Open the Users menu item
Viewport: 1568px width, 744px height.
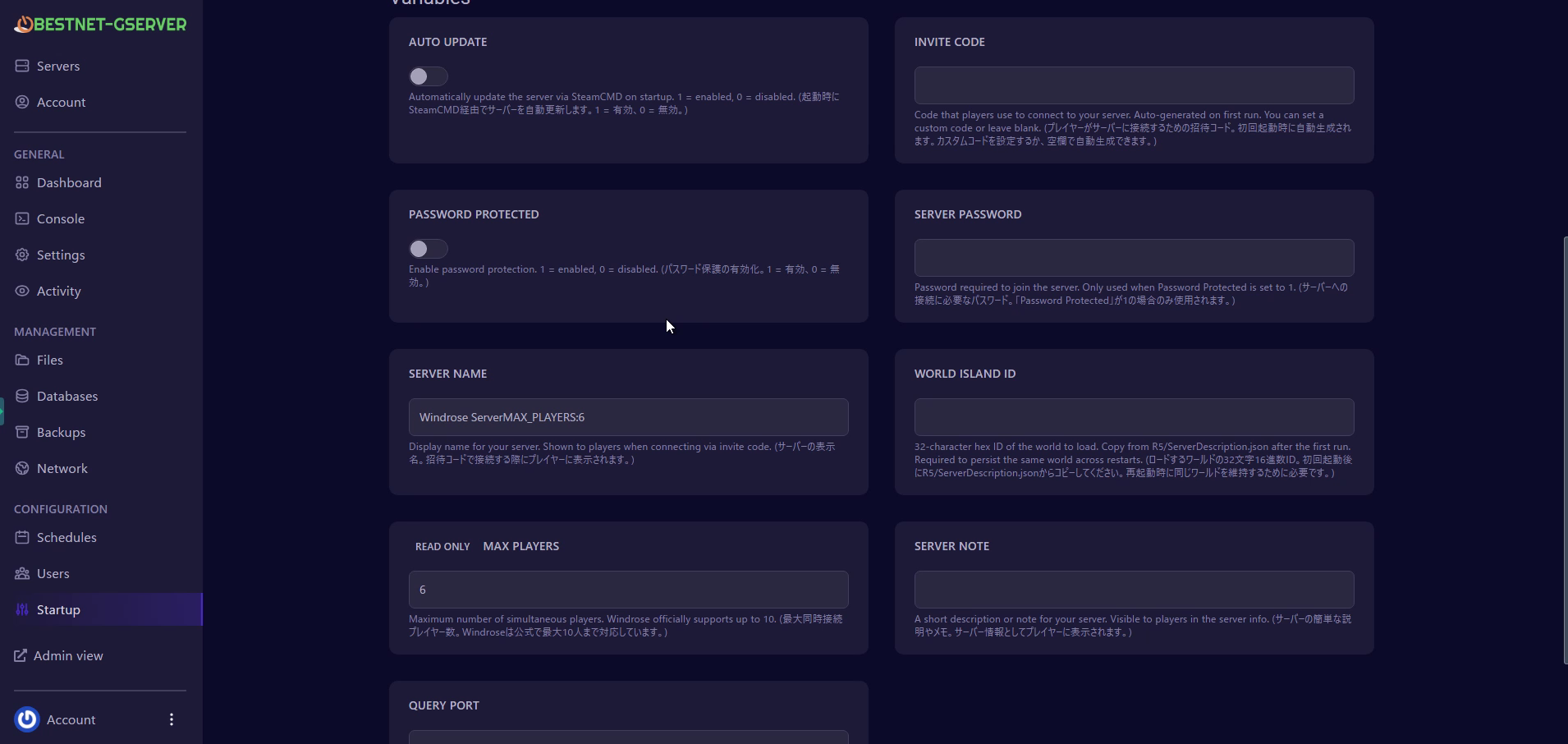(53, 573)
